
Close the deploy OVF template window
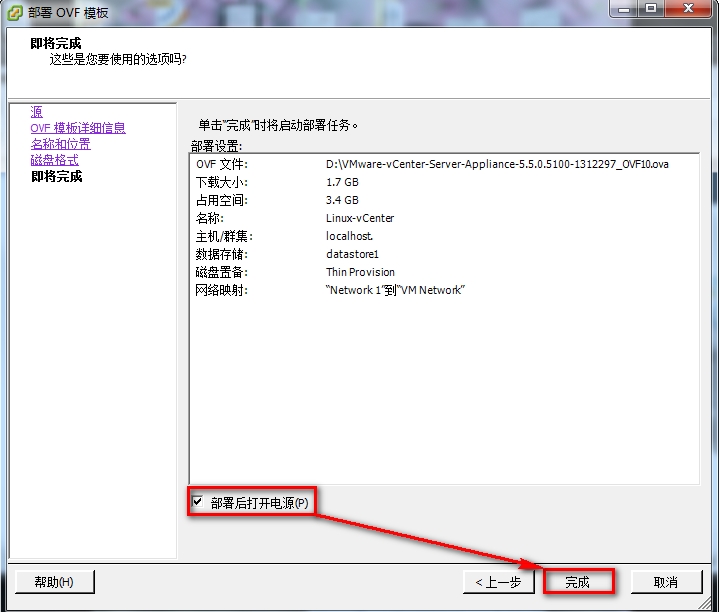(688, 9)
